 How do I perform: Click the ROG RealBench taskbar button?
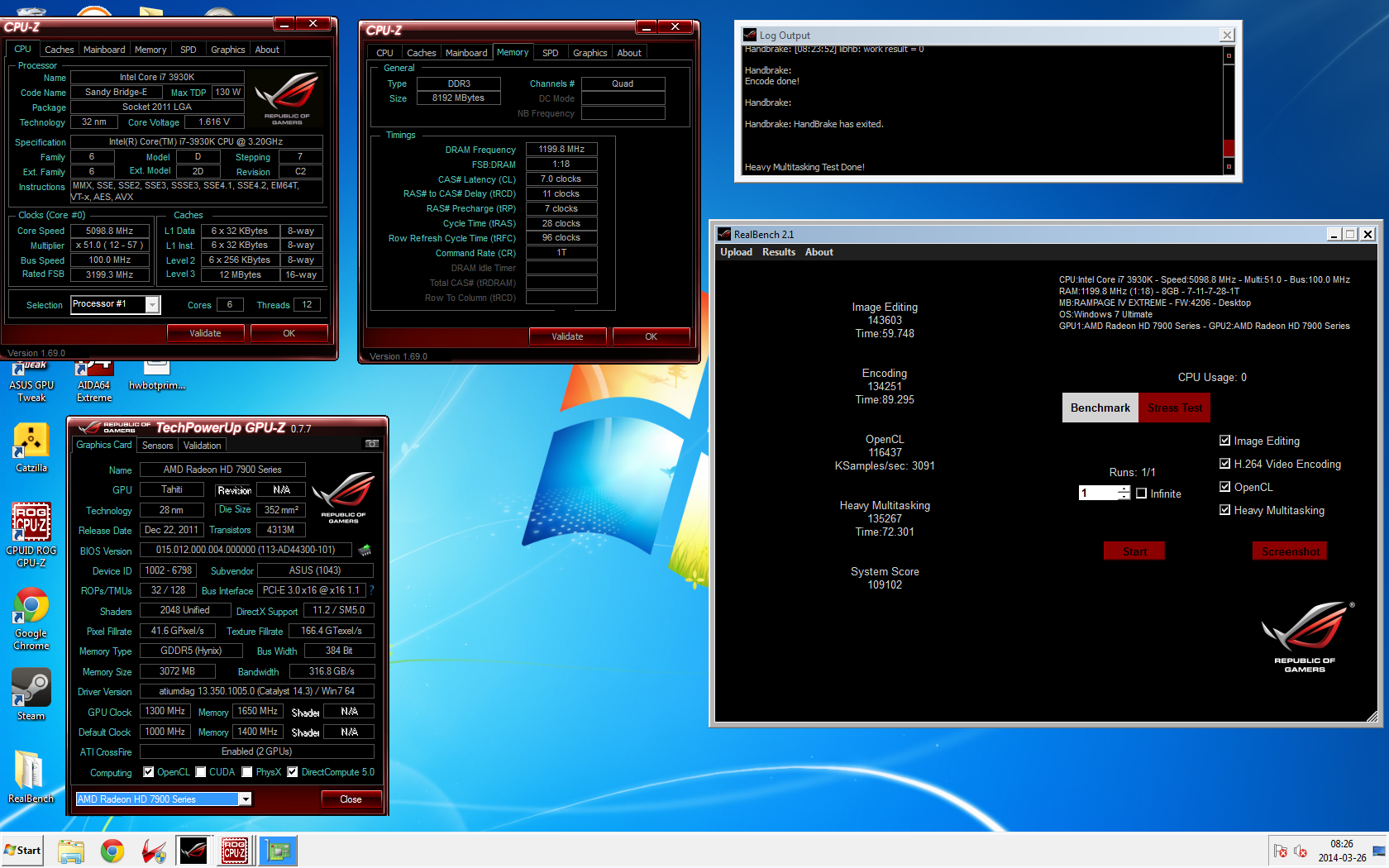pos(193,851)
